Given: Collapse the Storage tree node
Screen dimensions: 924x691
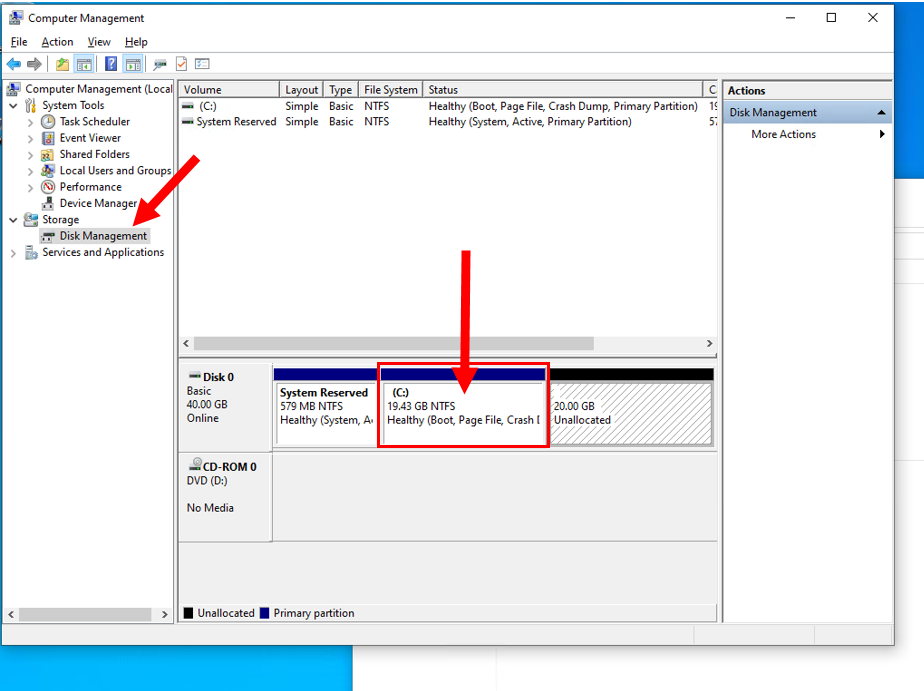Looking at the screenshot, I should pyautogui.click(x=13, y=220).
